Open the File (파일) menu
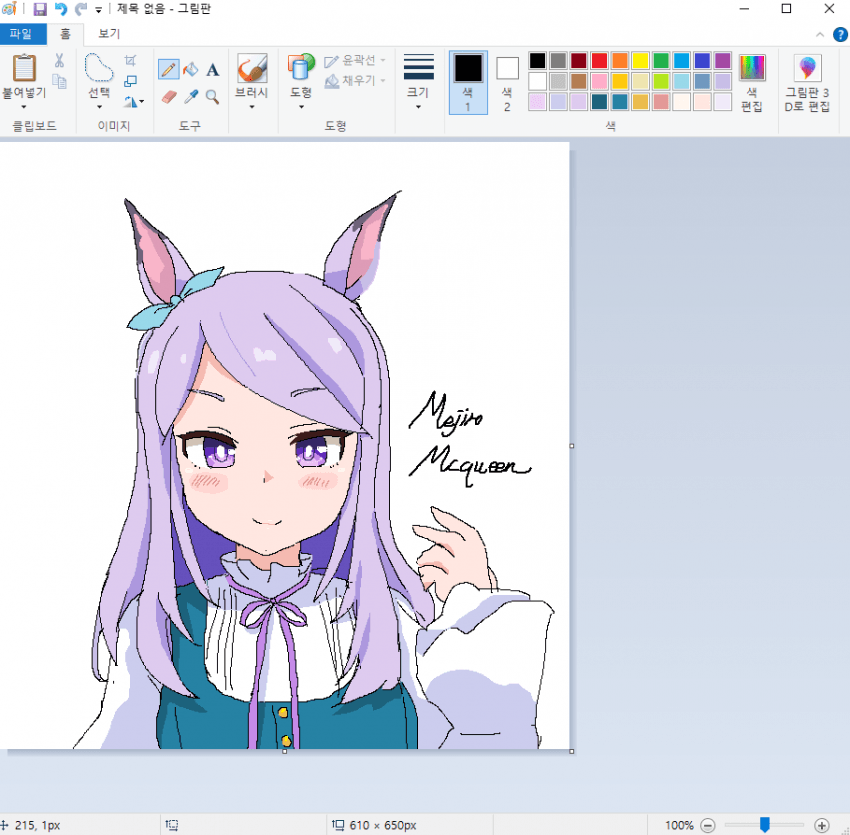Screen dimensions: 850x835 21,34
